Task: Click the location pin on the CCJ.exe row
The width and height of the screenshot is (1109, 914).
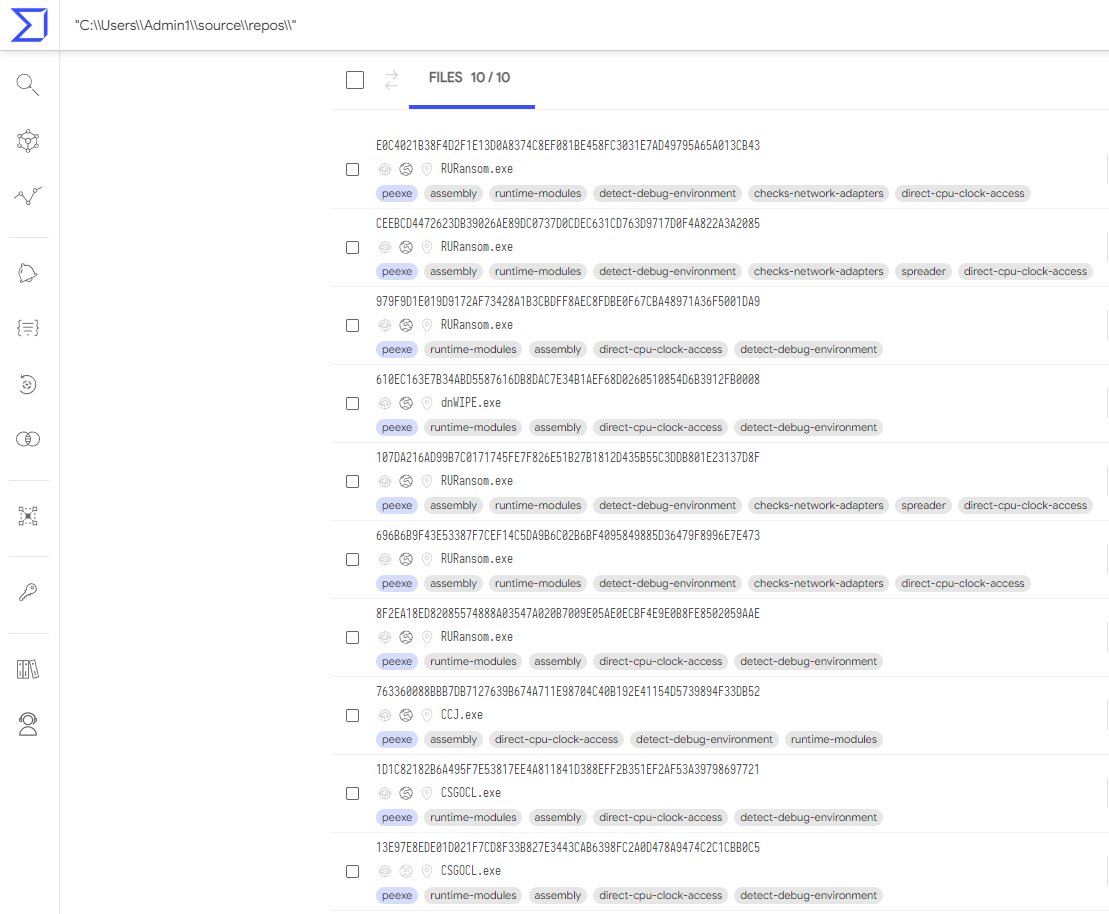Action: click(426, 715)
